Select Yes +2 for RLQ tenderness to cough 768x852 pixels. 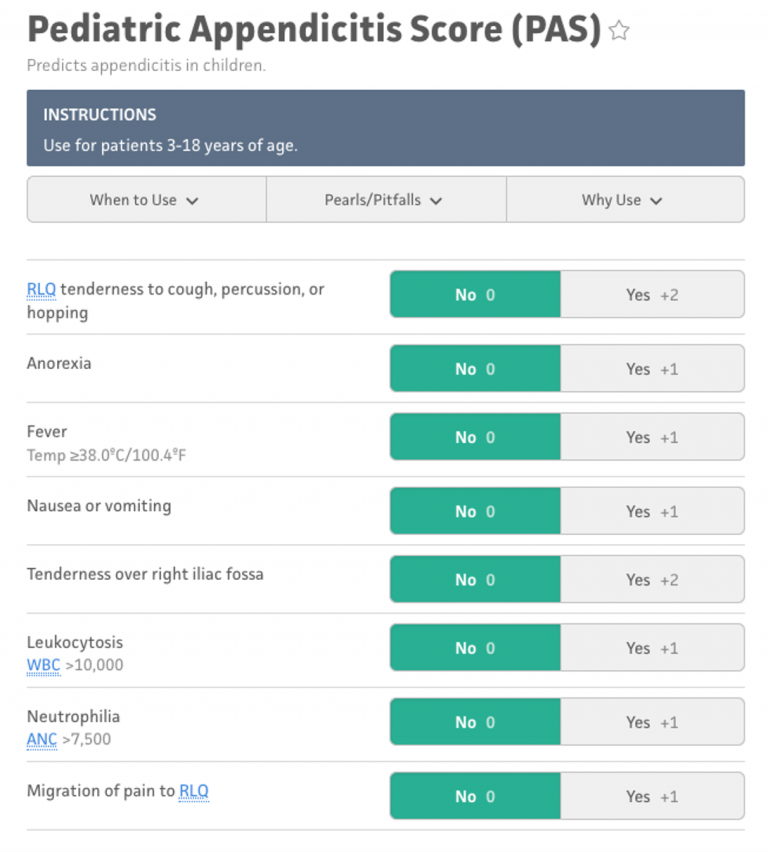pyautogui.click(x=652, y=295)
